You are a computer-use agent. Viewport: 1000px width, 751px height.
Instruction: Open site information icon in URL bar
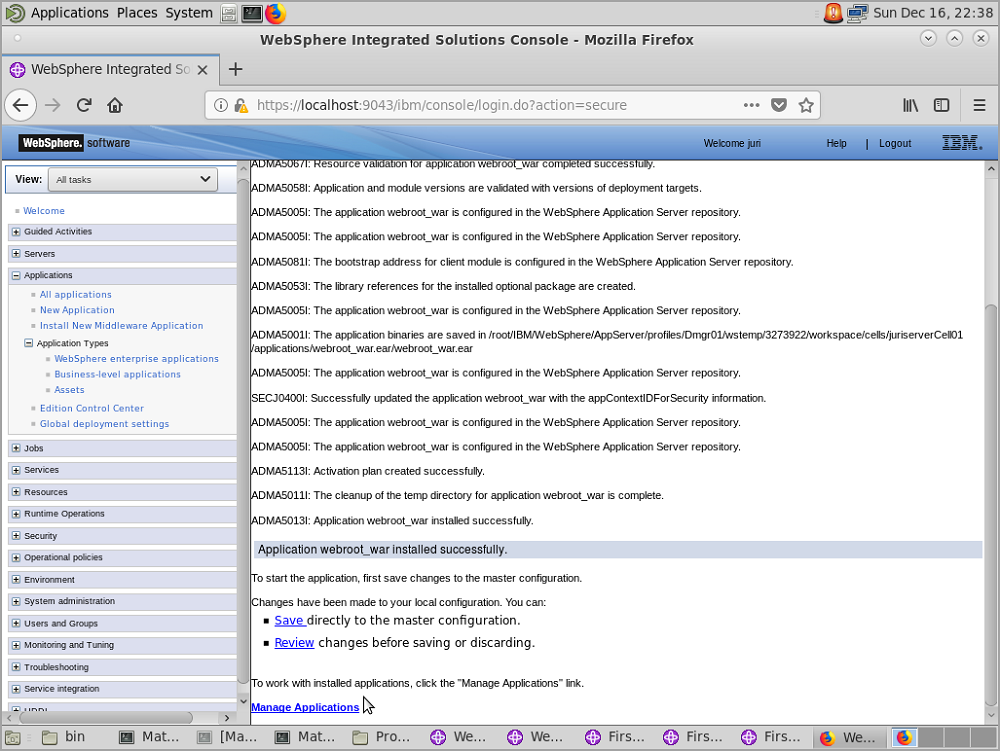click(221, 105)
